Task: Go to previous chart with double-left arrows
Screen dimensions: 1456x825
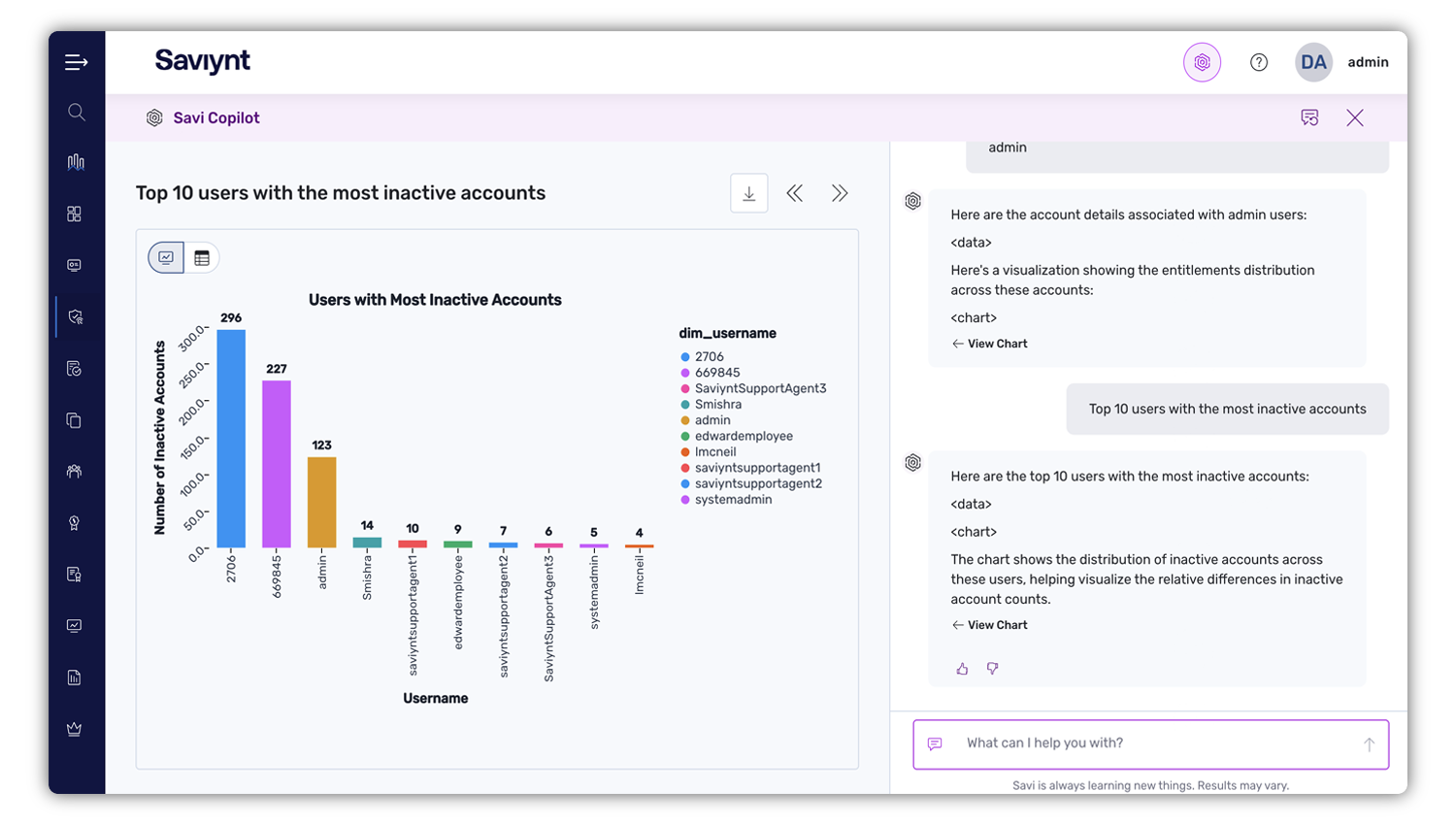Action: [x=795, y=193]
